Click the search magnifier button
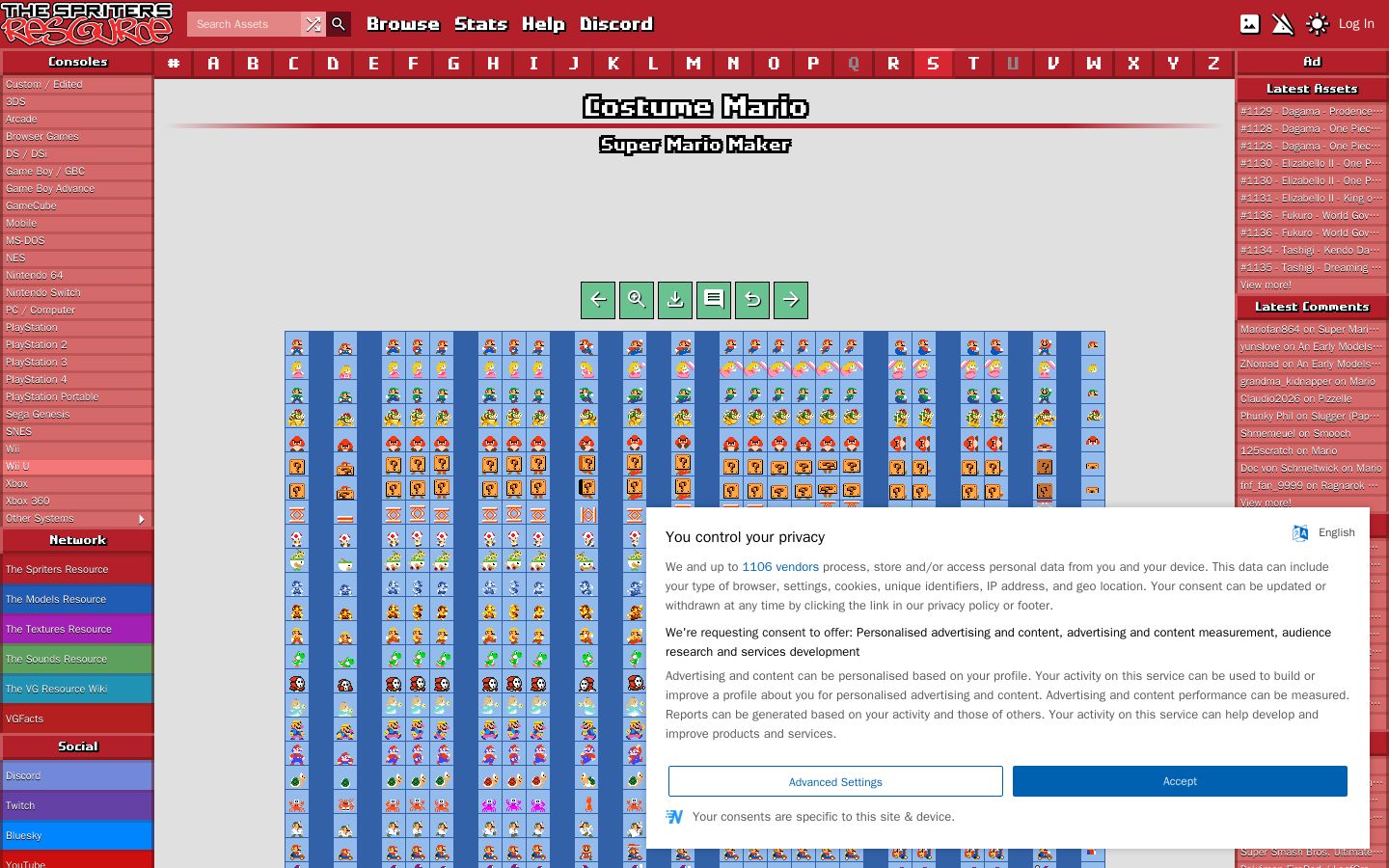This screenshot has height=868, width=1389. click(339, 24)
